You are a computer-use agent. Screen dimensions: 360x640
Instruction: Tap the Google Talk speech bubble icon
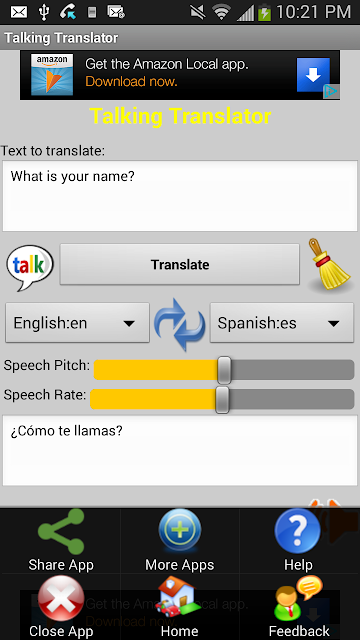30,267
